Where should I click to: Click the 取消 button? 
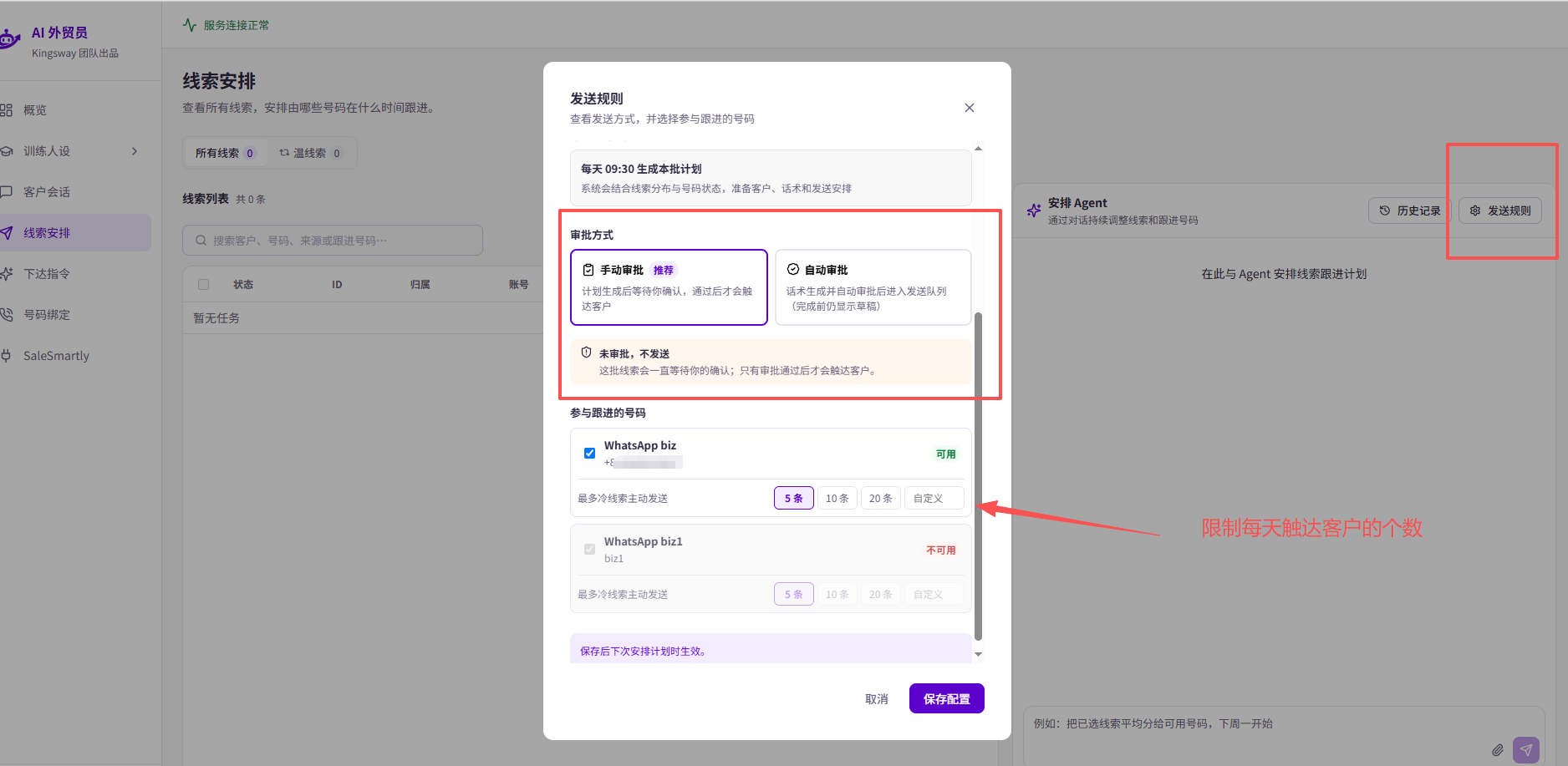(x=877, y=699)
